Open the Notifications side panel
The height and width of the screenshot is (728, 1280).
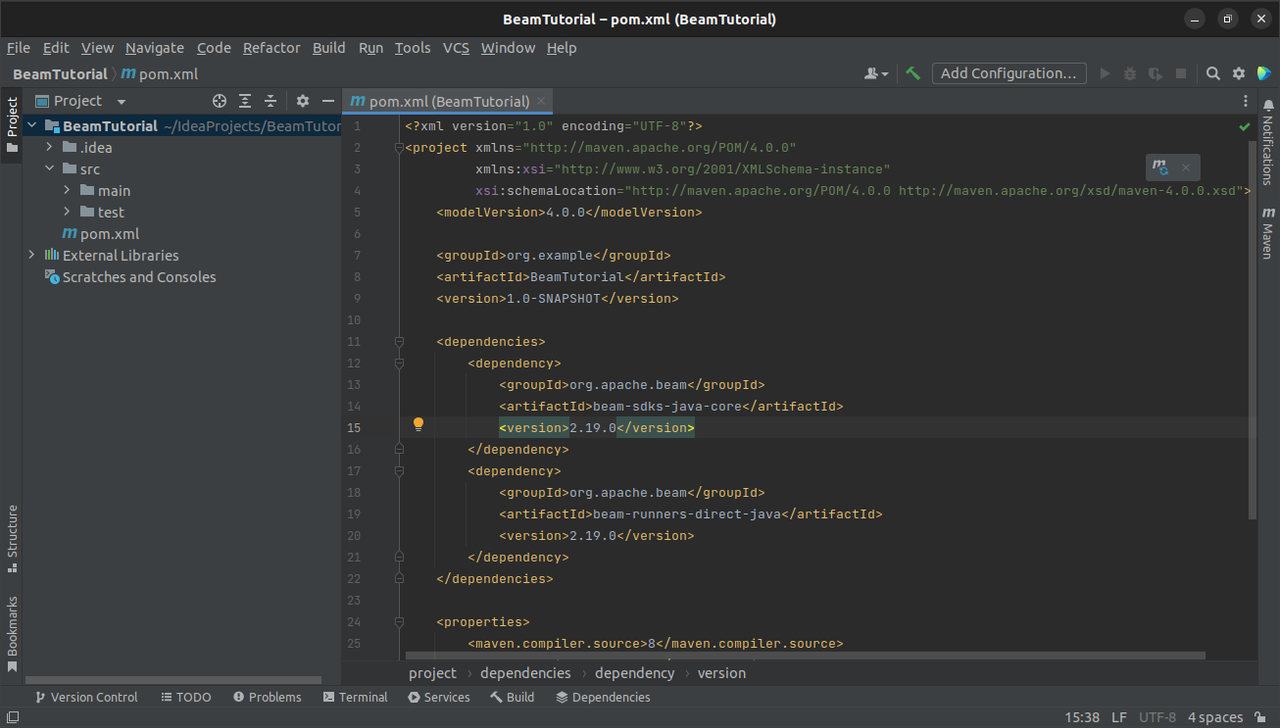pyautogui.click(x=1268, y=143)
